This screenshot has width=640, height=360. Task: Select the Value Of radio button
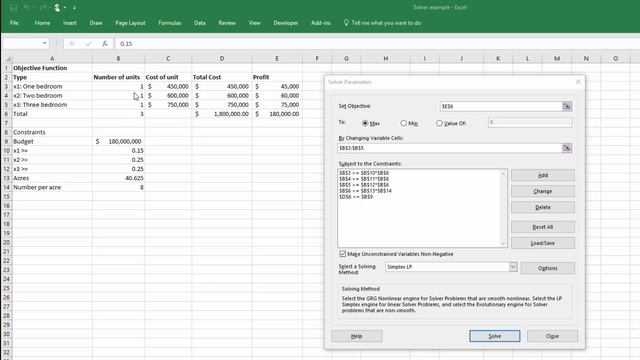[439, 123]
